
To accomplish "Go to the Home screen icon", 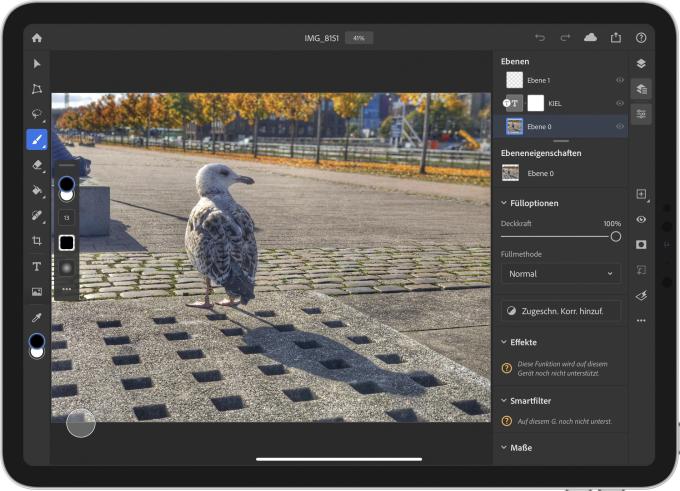I will tap(37, 38).
